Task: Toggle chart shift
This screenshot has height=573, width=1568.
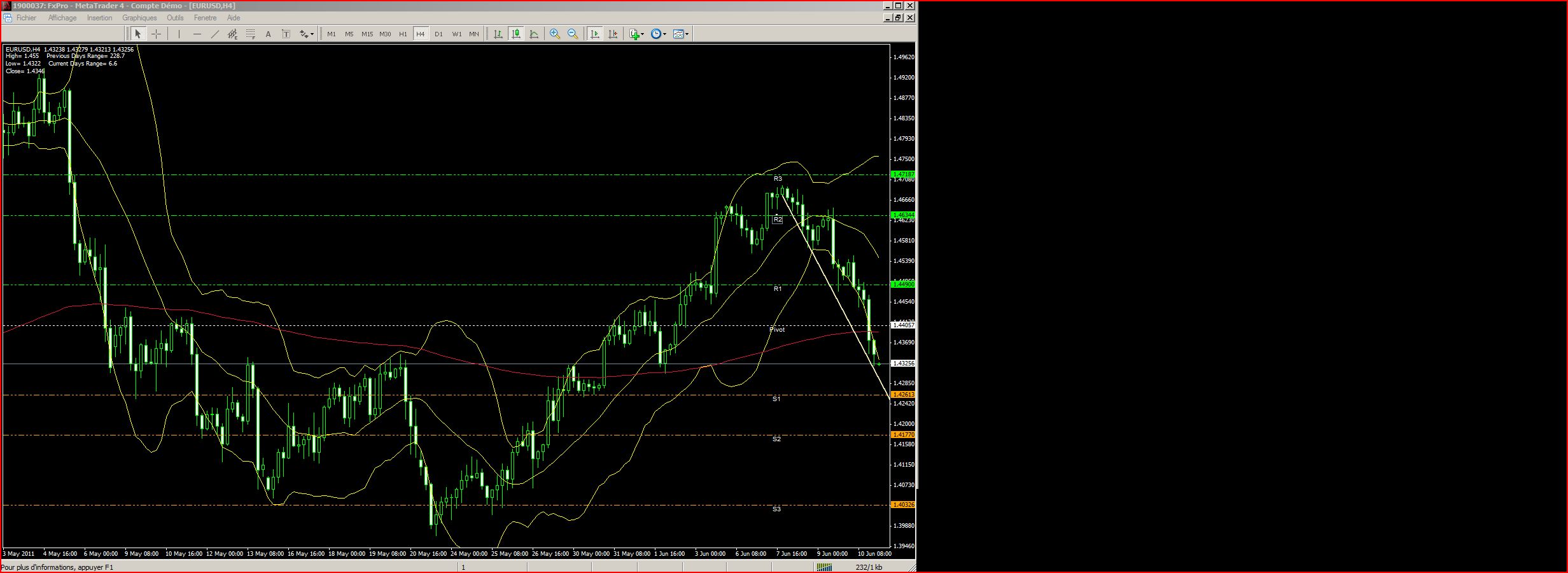Action: (613, 34)
